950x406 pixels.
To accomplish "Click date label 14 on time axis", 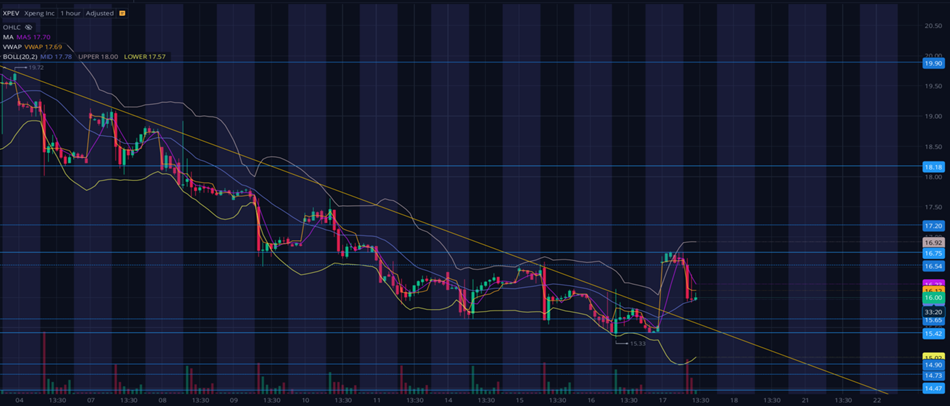I will click(x=448, y=400).
